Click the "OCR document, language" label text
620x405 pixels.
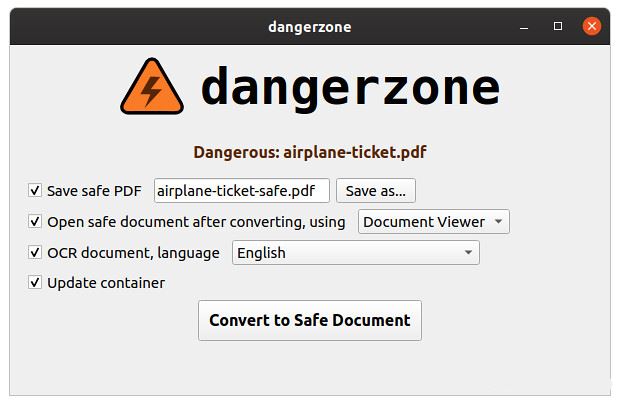[133, 253]
